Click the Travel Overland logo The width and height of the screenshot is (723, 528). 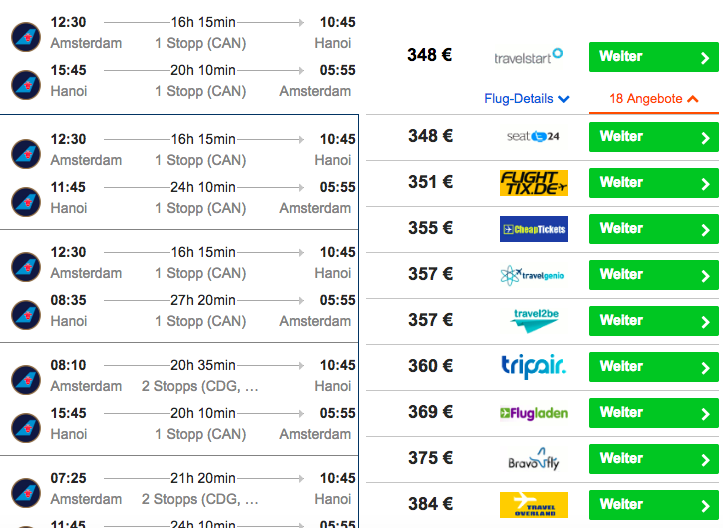[x=533, y=505]
